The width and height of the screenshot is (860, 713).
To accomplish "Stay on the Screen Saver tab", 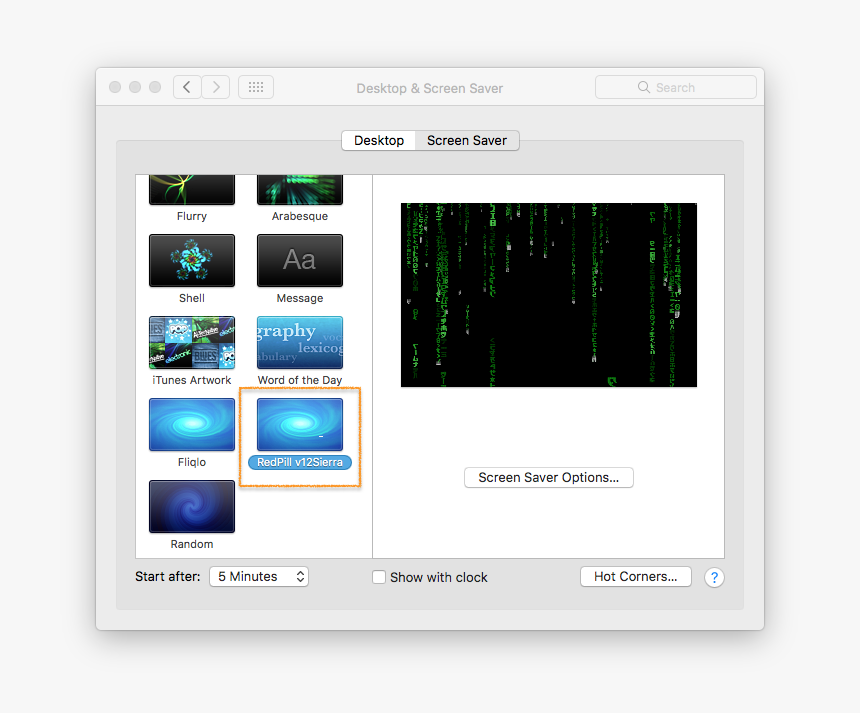I will click(466, 140).
